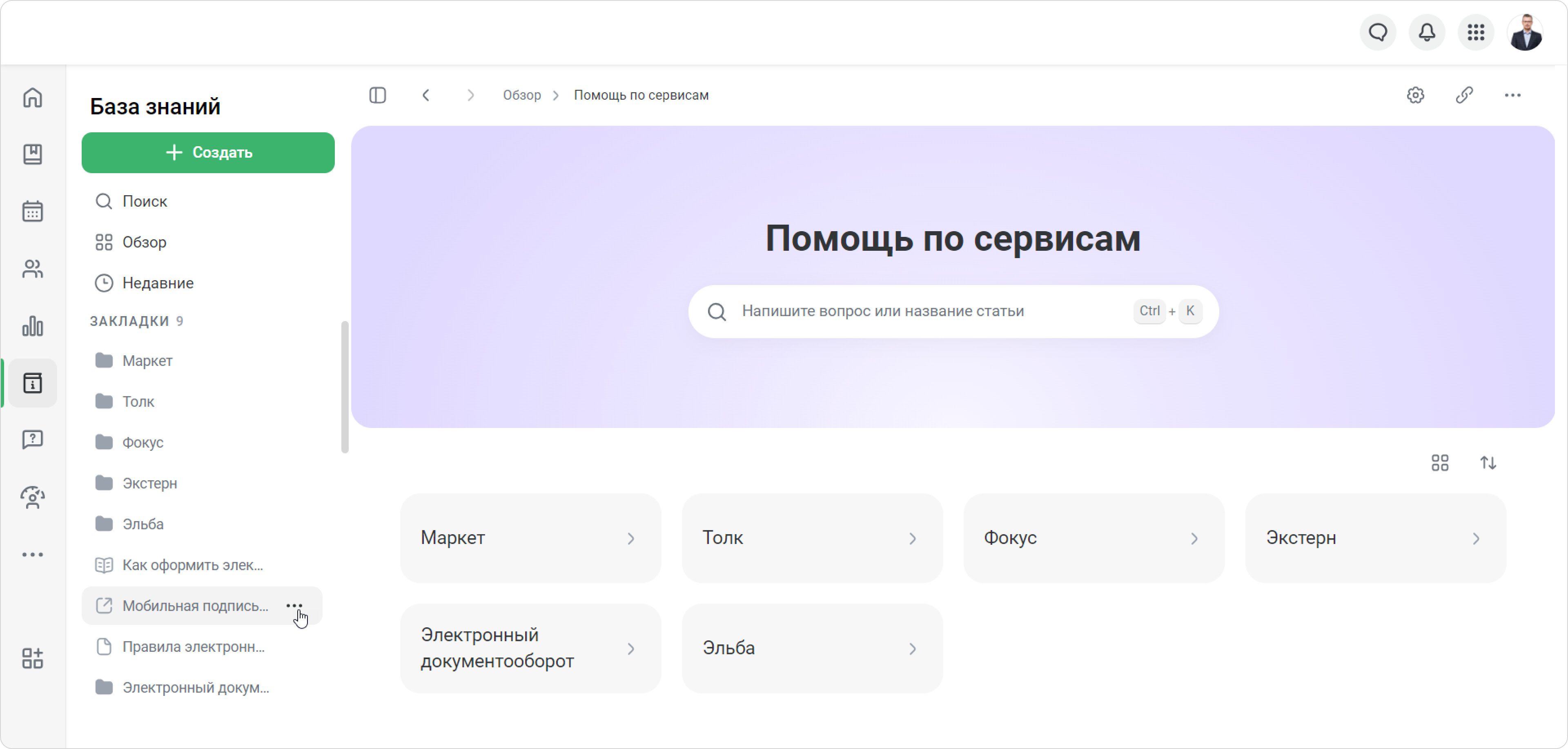Click Обзор in the breadcrumb
Screen dimensions: 1568x749
point(522,95)
